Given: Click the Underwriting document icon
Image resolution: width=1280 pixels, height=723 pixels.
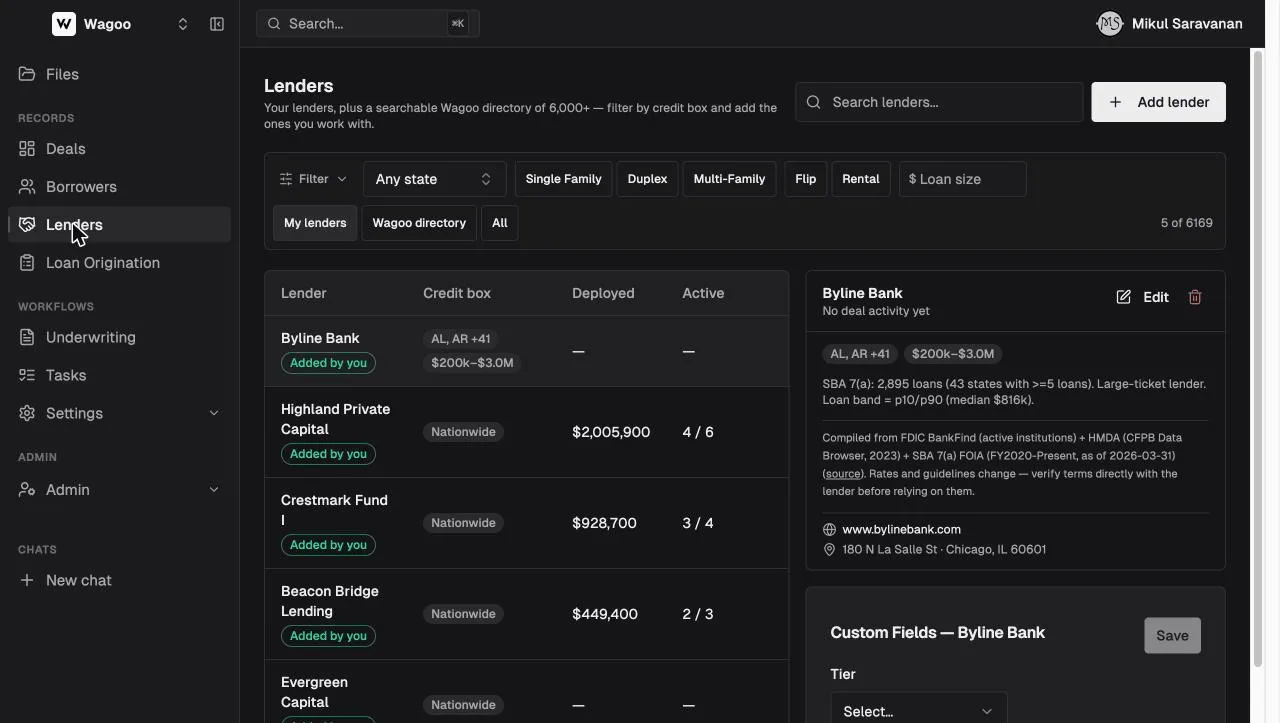Looking at the screenshot, I should (x=27, y=338).
